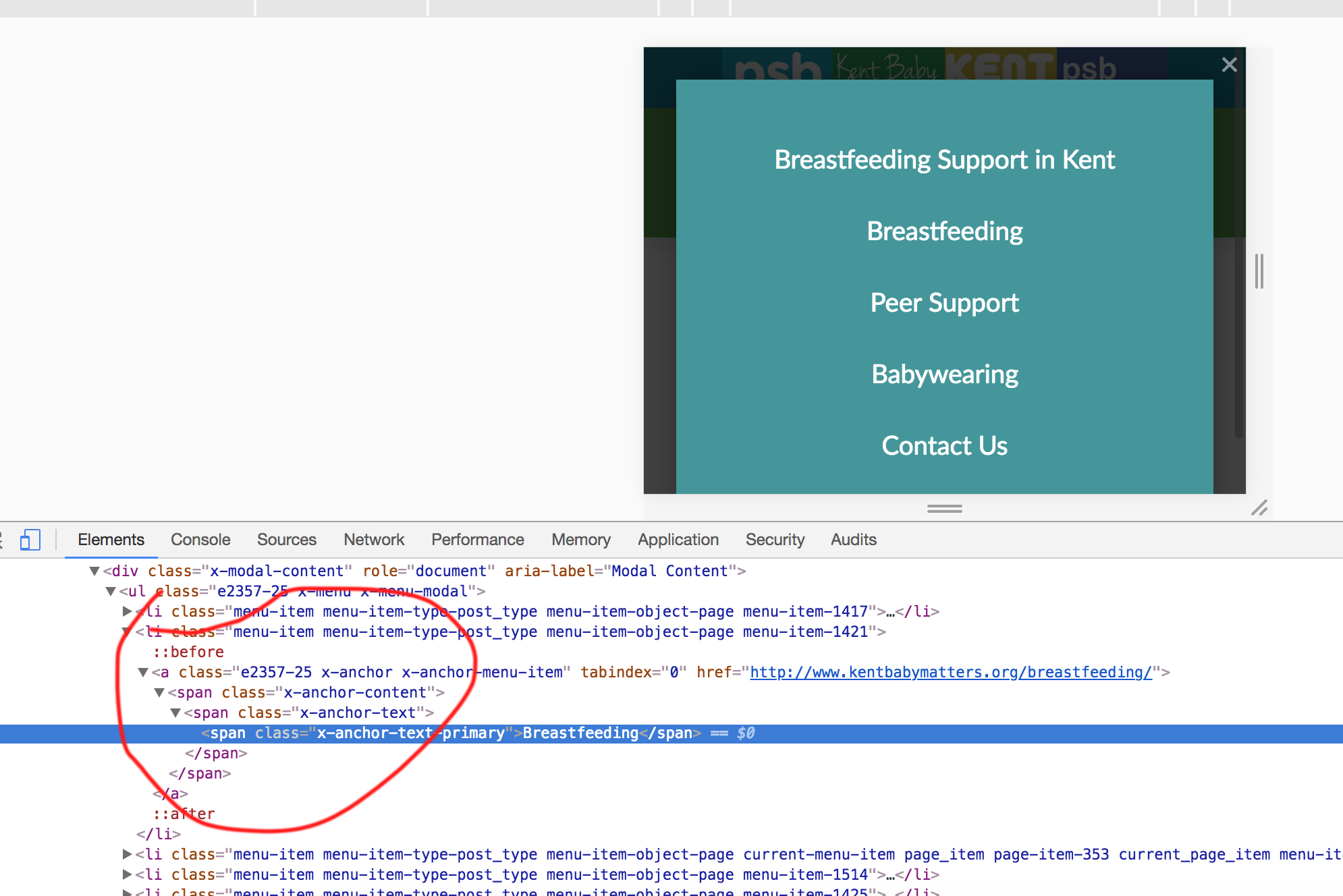The height and width of the screenshot is (896, 1343).
Task: Collapse the x-modal-content div node
Action: click(x=94, y=571)
